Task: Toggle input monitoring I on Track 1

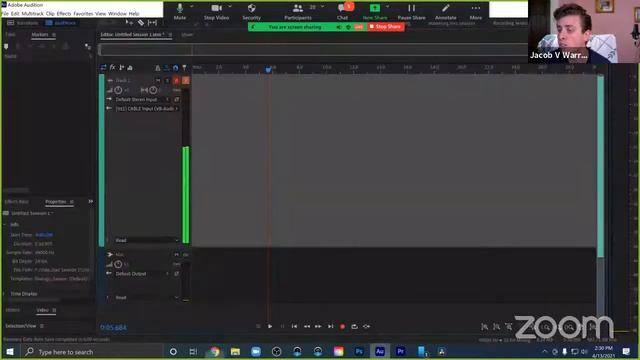Action: tap(186, 80)
